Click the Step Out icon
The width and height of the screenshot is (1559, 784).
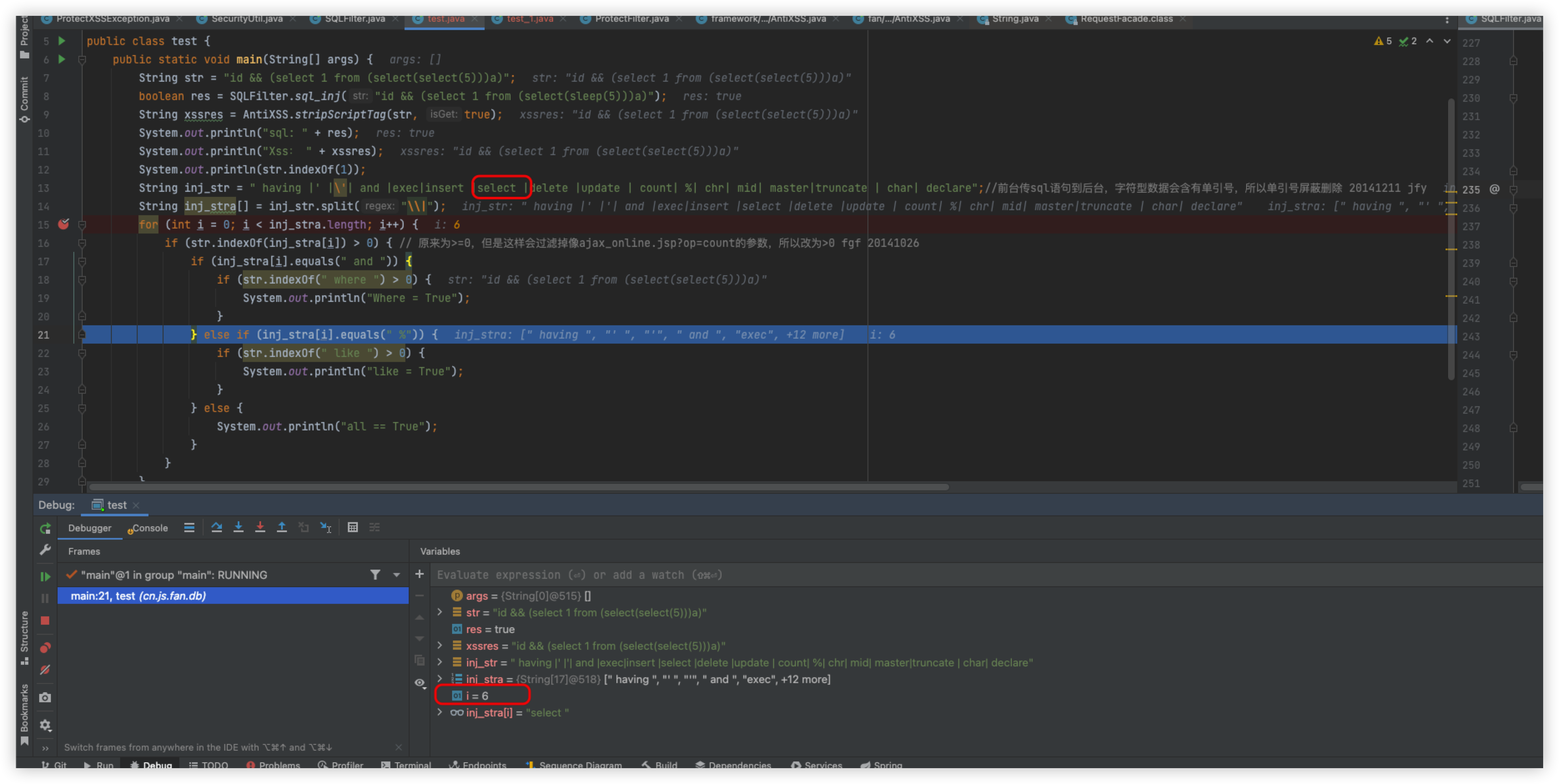pos(282,527)
